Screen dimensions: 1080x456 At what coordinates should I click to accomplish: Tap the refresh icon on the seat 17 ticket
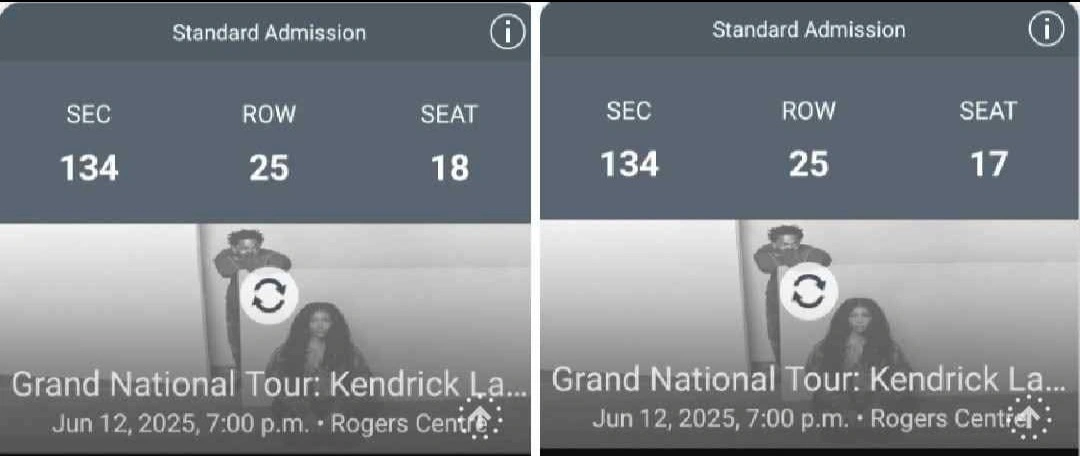click(x=808, y=293)
